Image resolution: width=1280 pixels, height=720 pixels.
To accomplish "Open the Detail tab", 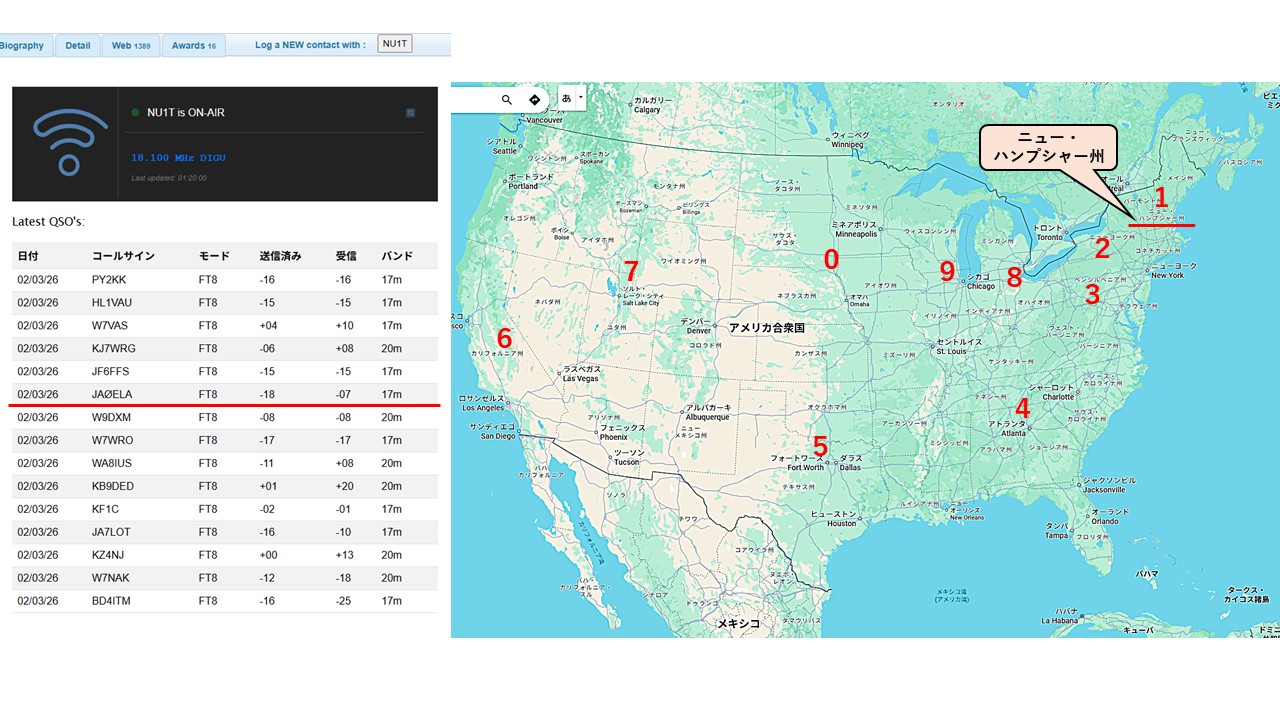I will coord(78,46).
